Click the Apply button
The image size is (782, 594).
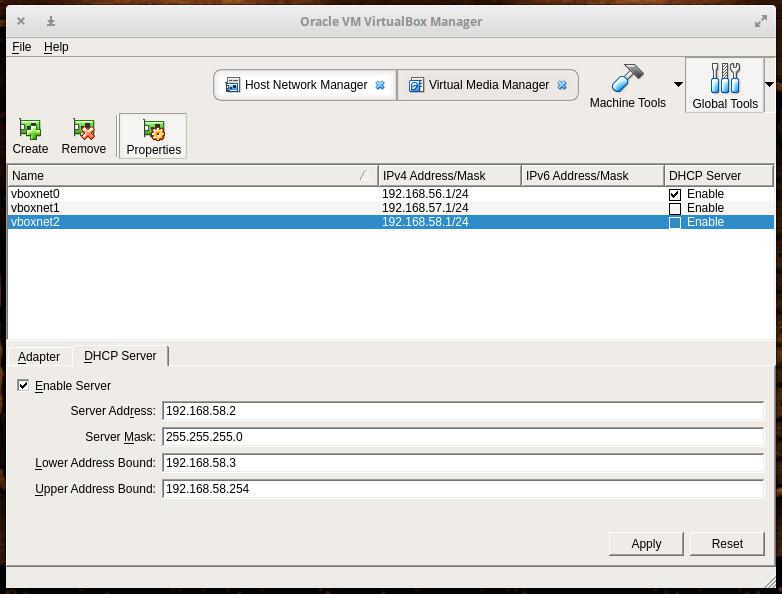[x=646, y=544]
